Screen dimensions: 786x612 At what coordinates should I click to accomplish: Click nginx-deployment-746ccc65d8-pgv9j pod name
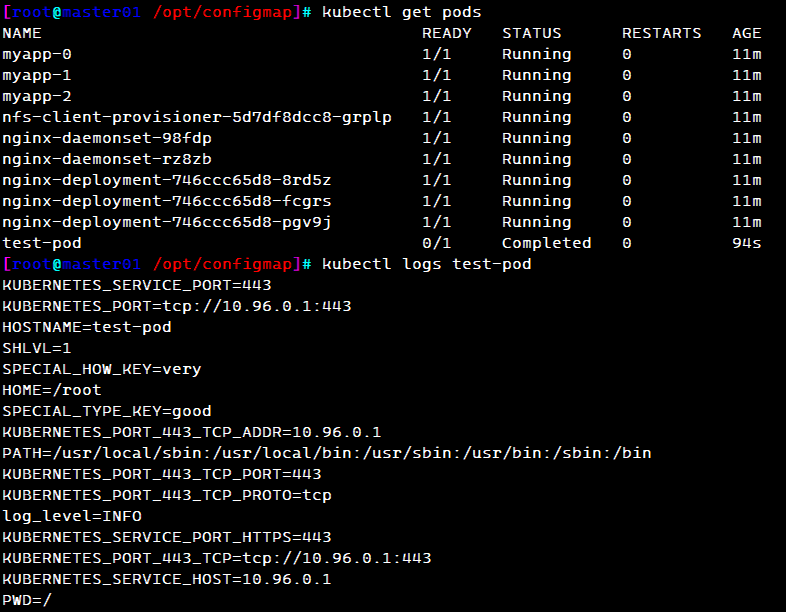pyautogui.click(x=167, y=223)
